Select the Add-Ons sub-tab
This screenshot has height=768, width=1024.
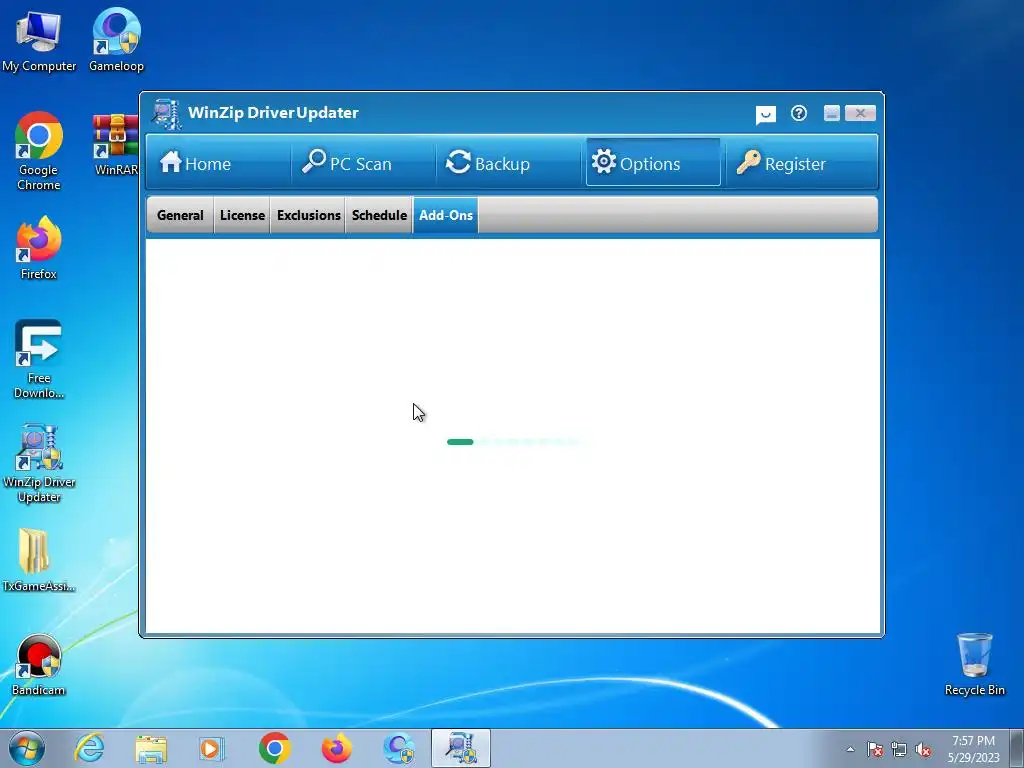point(445,215)
